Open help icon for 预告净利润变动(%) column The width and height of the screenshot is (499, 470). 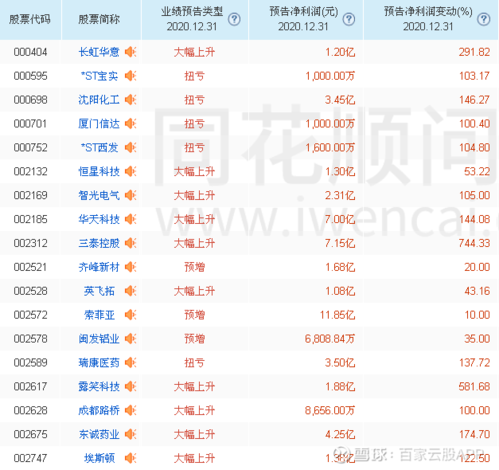point(483,20)
